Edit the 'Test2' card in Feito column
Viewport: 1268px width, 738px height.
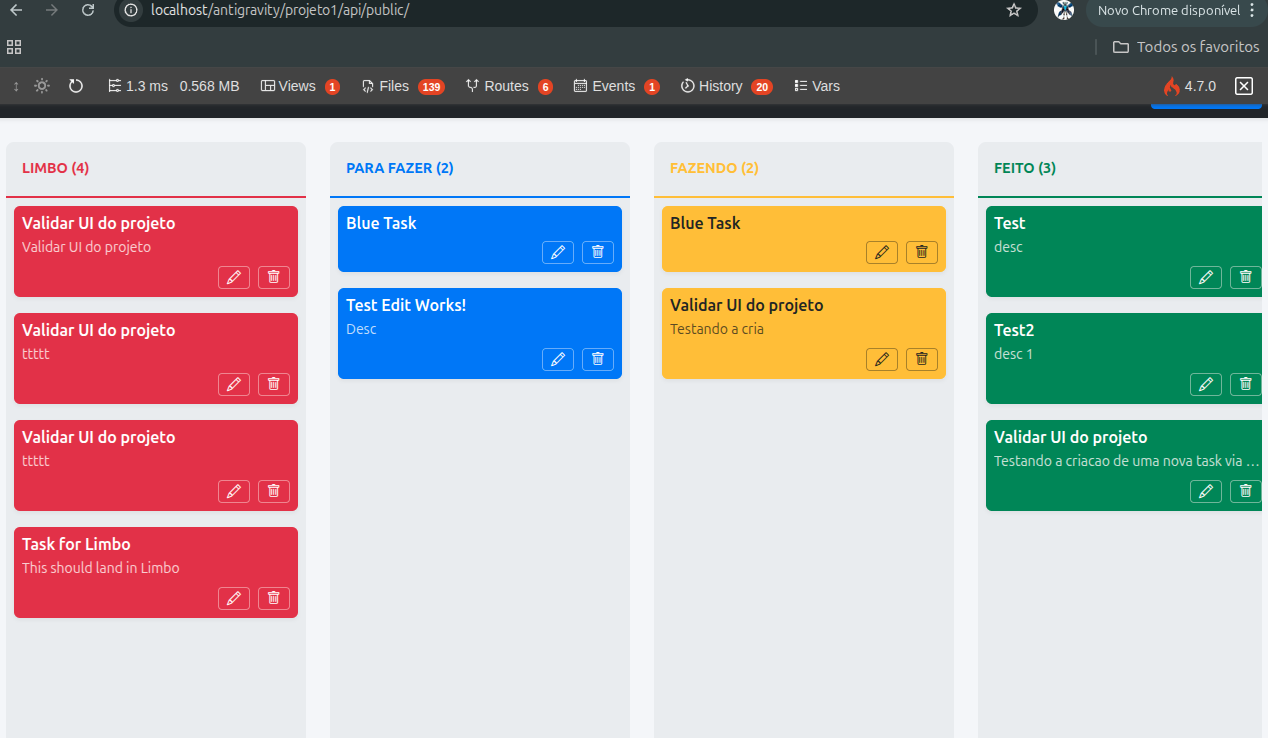[1206, 384]
